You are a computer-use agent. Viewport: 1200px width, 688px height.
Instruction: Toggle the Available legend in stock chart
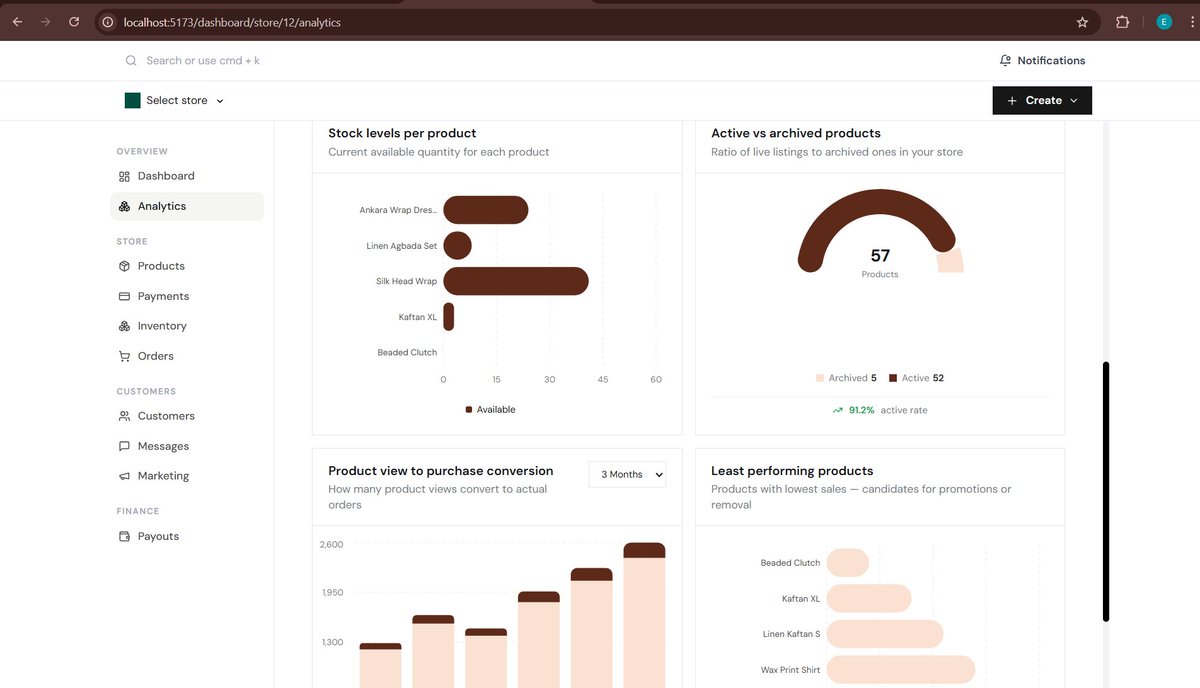490,410
